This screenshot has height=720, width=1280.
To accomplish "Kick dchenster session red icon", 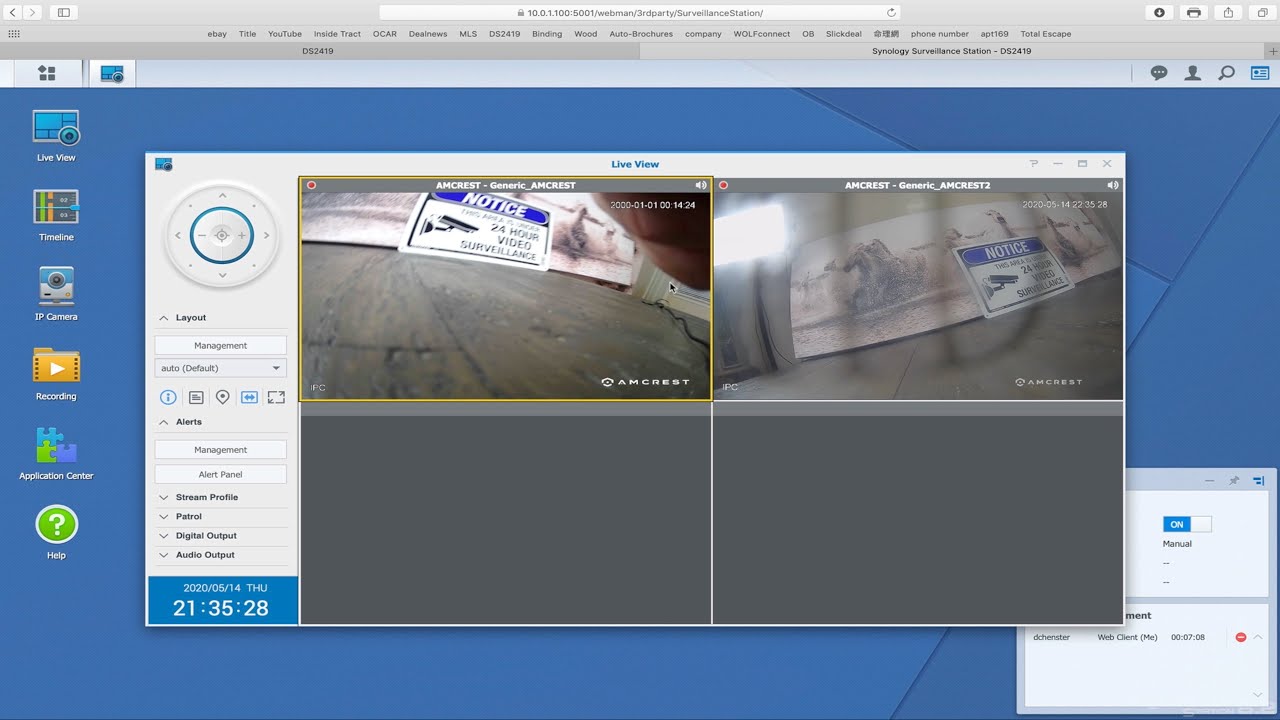I will 1241,637.
